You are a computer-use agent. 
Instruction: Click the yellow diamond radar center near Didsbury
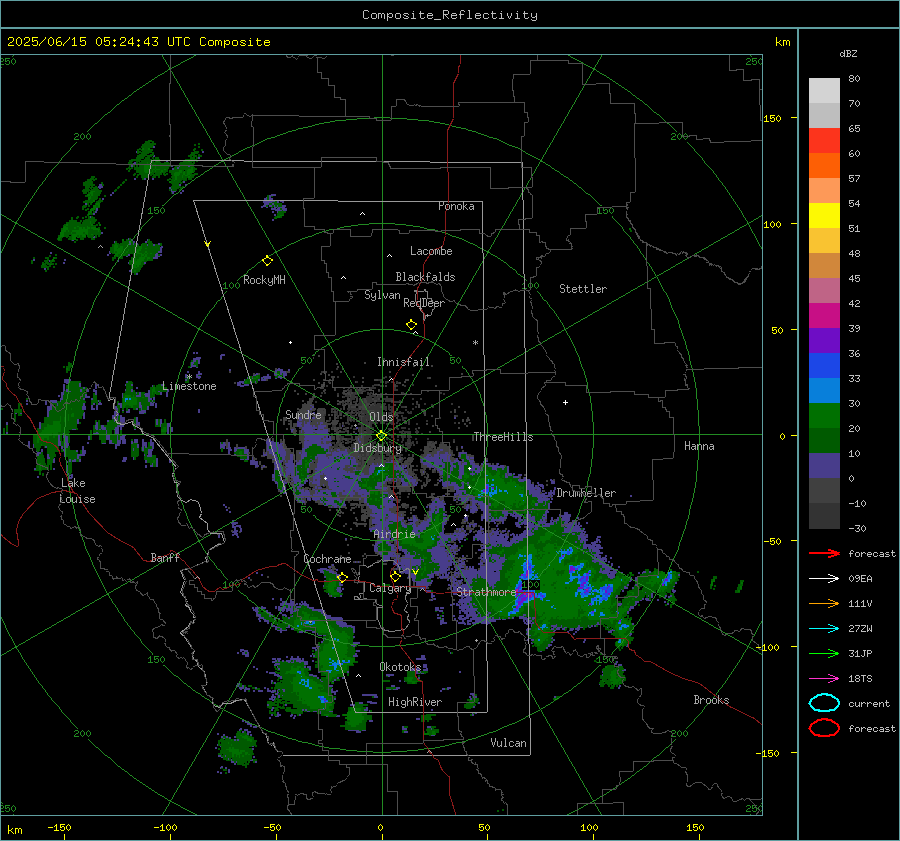point(381,435)
